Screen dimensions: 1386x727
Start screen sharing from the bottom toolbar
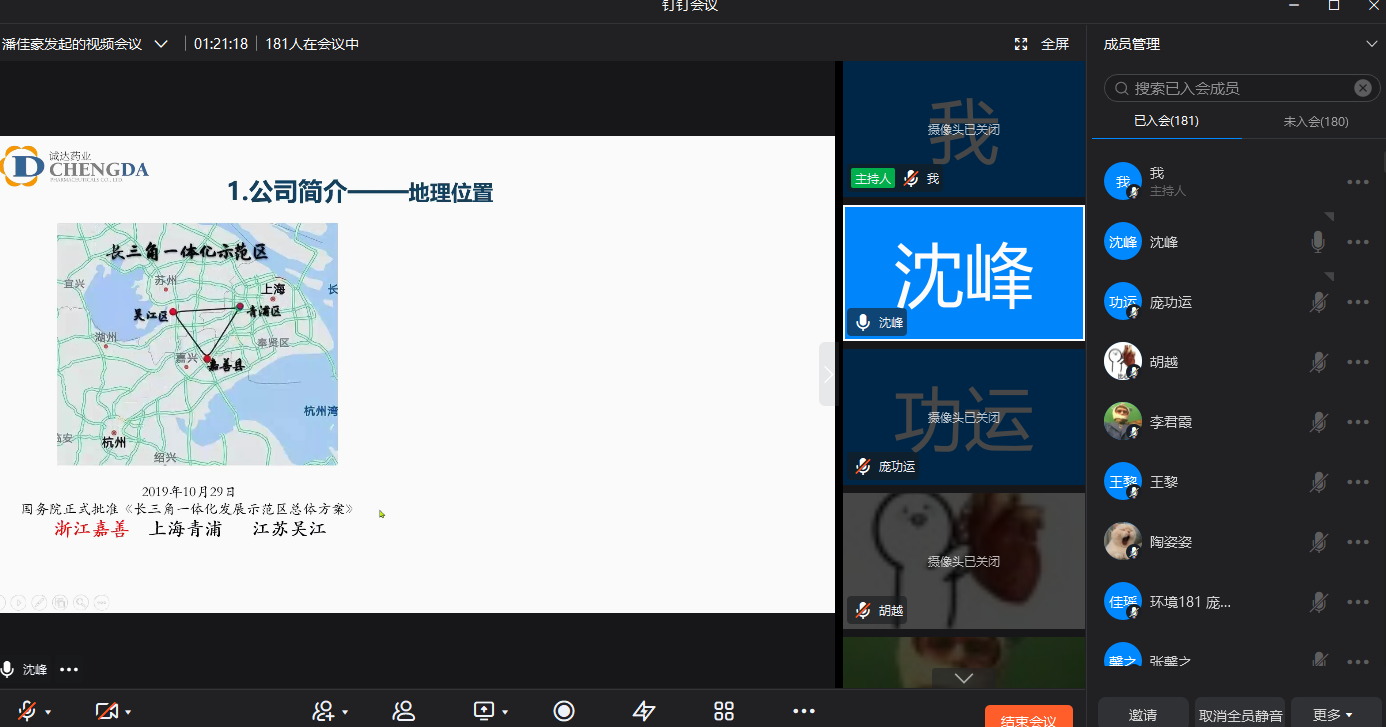(x=484, y=711)
